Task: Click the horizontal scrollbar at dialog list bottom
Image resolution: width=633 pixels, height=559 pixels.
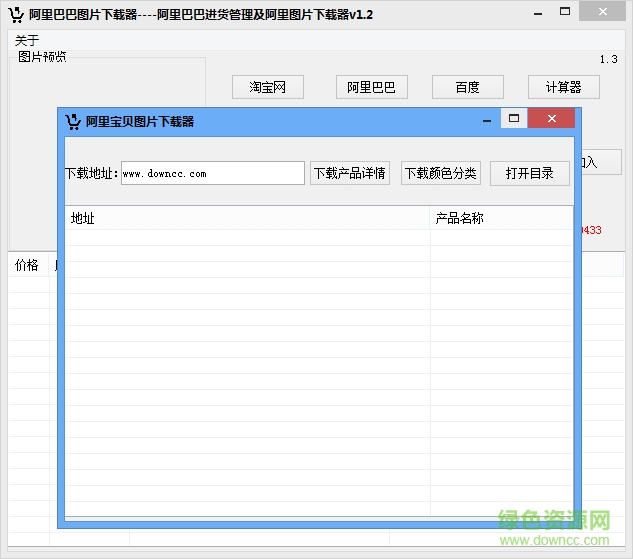Action: coord(318,519)
